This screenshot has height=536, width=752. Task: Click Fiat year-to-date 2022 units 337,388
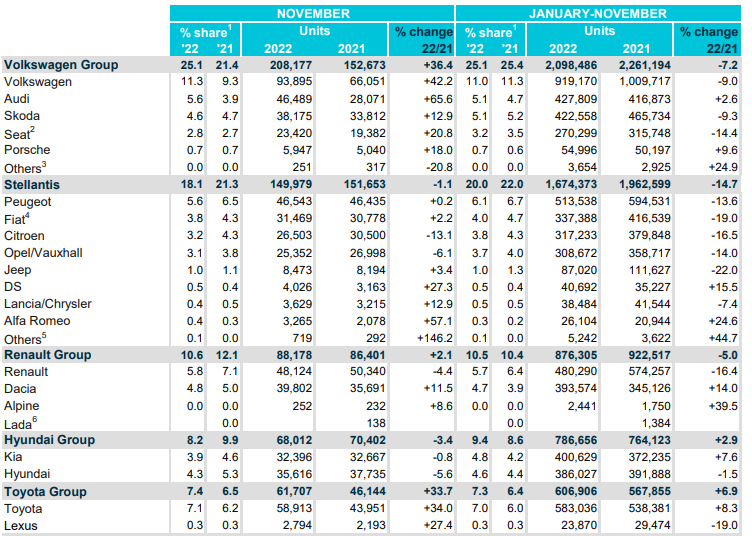point(576,219)
